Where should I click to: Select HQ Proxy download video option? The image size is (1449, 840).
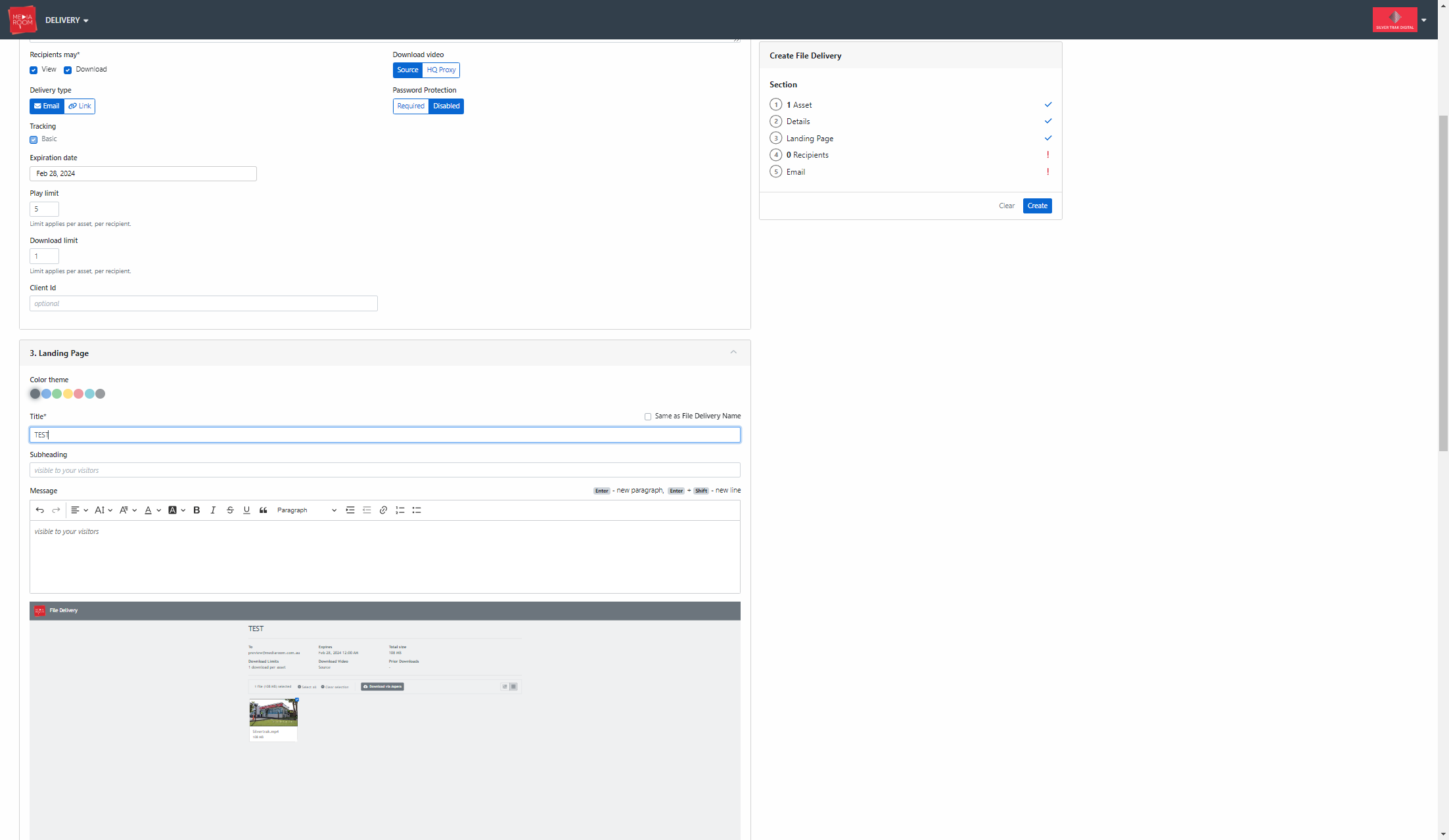click(441, 70)
